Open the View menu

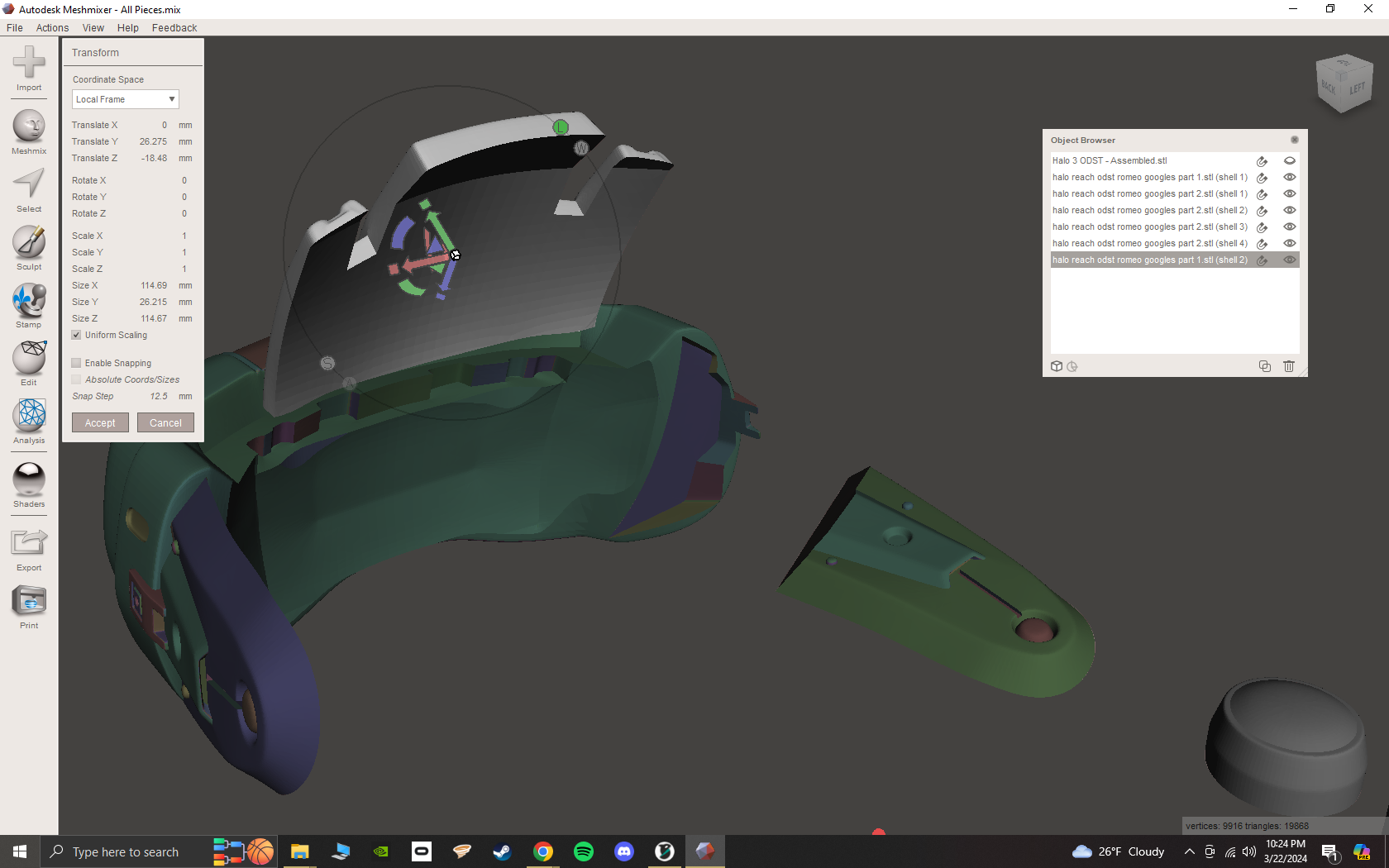pos(93,27)
